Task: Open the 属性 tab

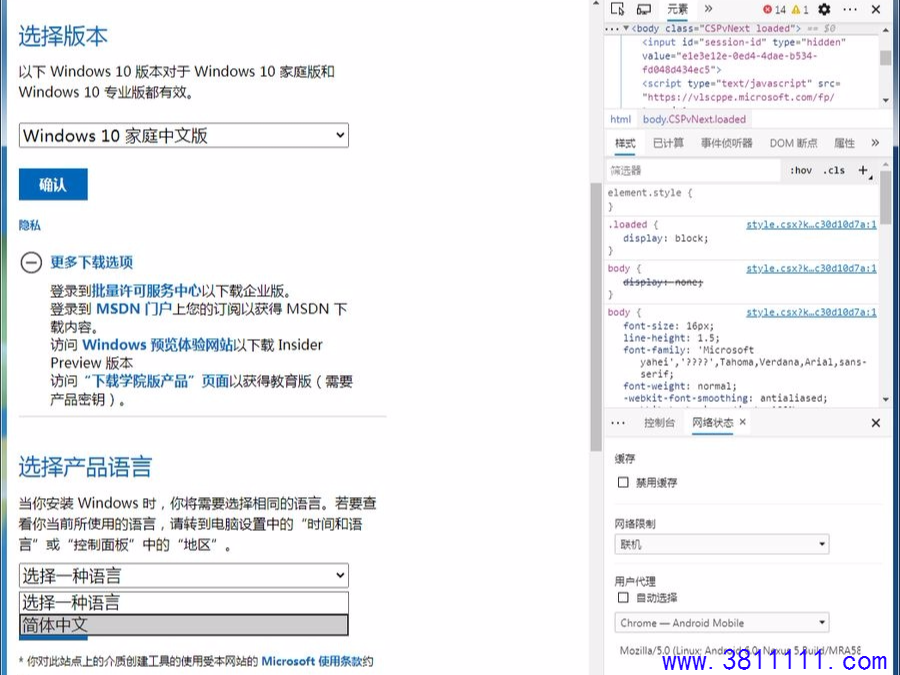Action: pyautogui.click(x=844, y=143)
